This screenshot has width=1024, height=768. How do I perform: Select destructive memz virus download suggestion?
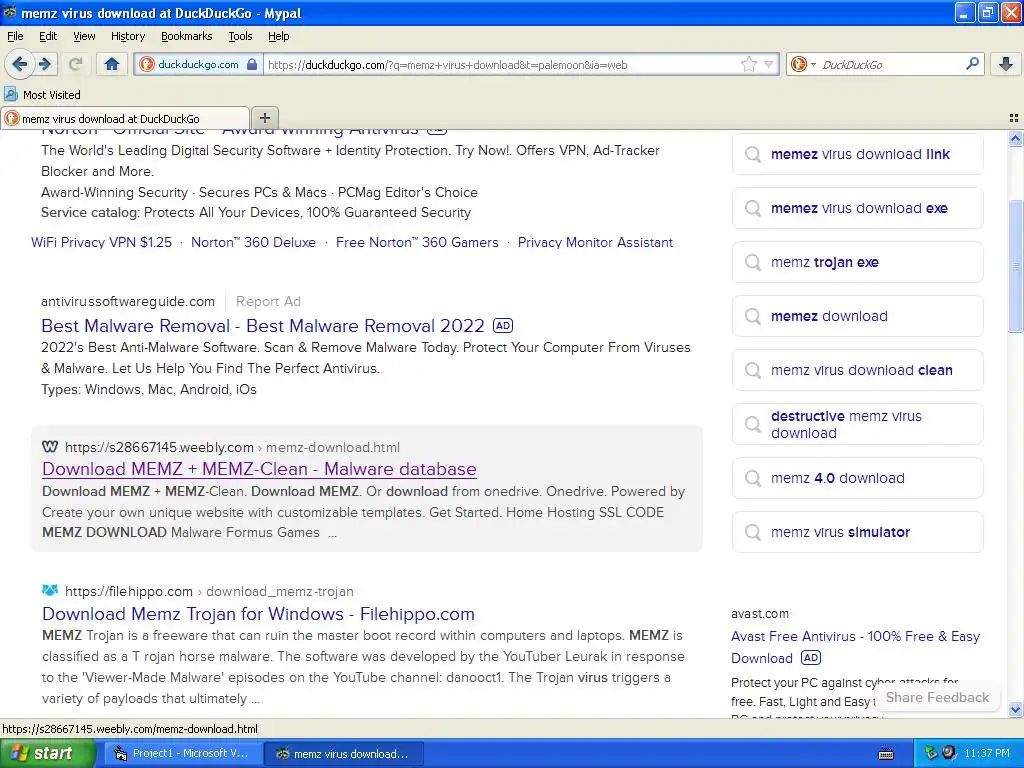pos(857,424)
